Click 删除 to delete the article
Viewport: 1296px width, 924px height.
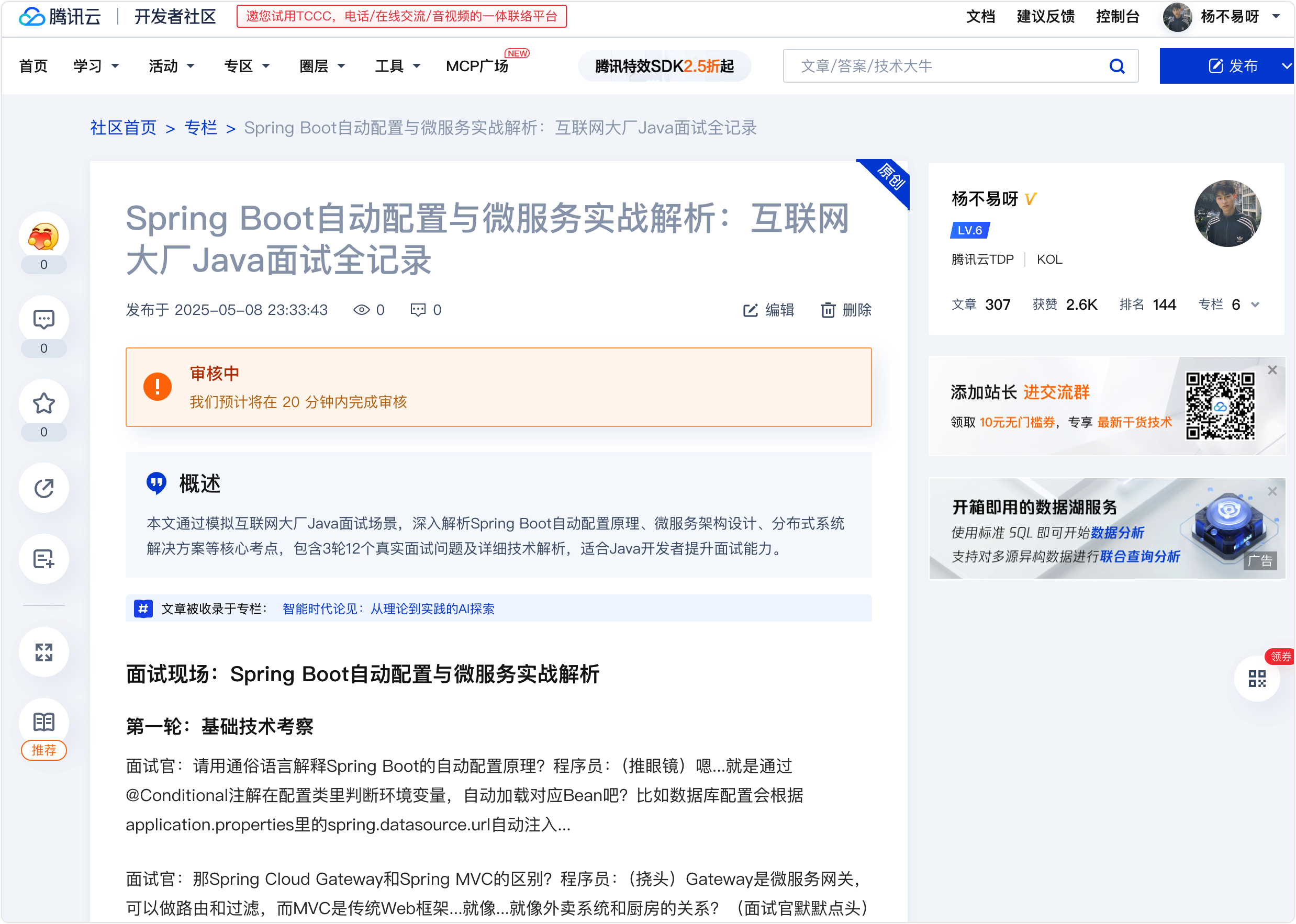point(846,310)
